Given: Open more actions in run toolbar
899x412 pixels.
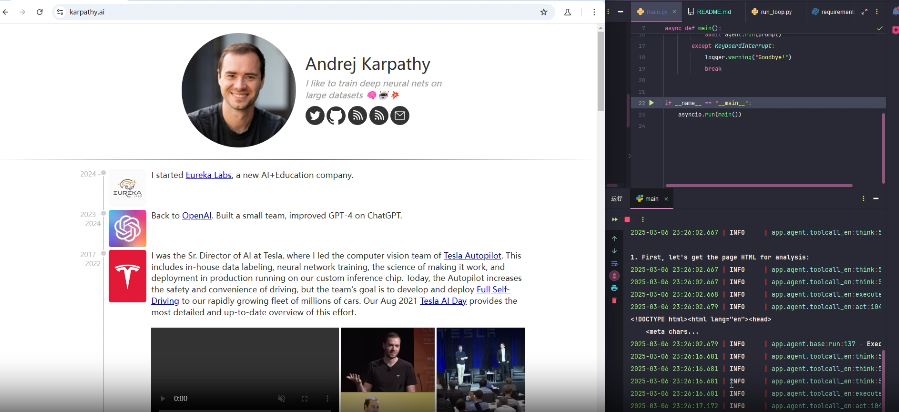Looking at the screenshot, I should [x=643, y=219].
